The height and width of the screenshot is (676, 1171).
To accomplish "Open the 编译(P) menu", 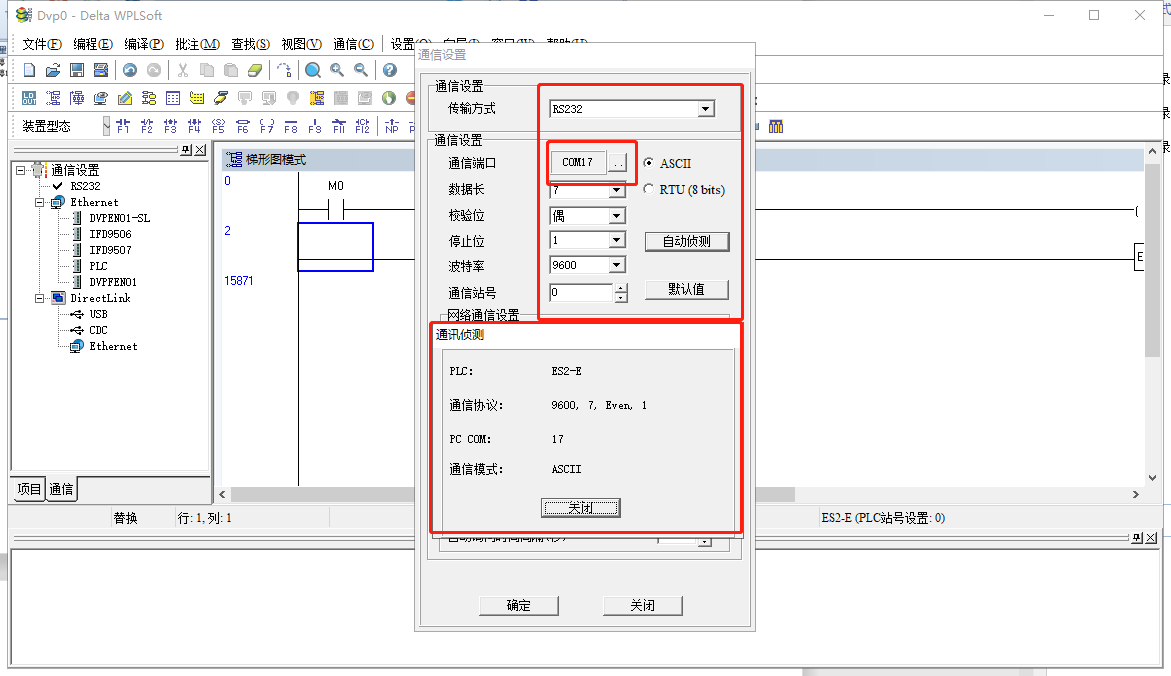I will pos(144,44).
